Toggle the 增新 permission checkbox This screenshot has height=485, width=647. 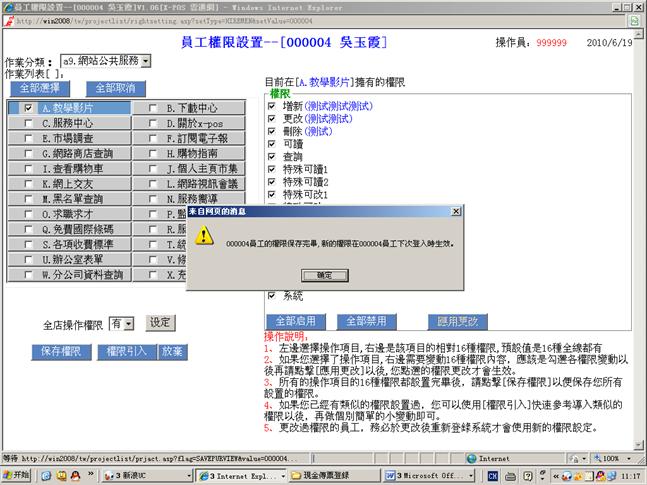coord(272,104)
